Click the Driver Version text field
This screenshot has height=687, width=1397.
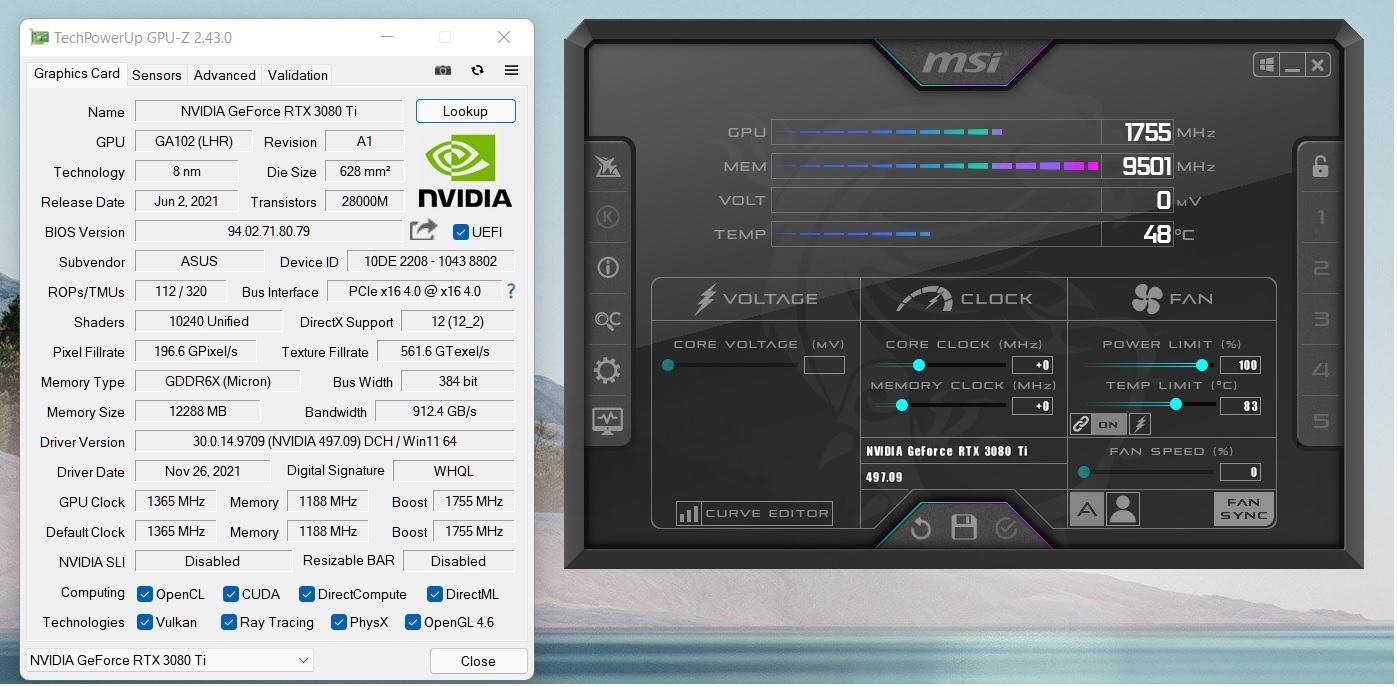[325, 441]
